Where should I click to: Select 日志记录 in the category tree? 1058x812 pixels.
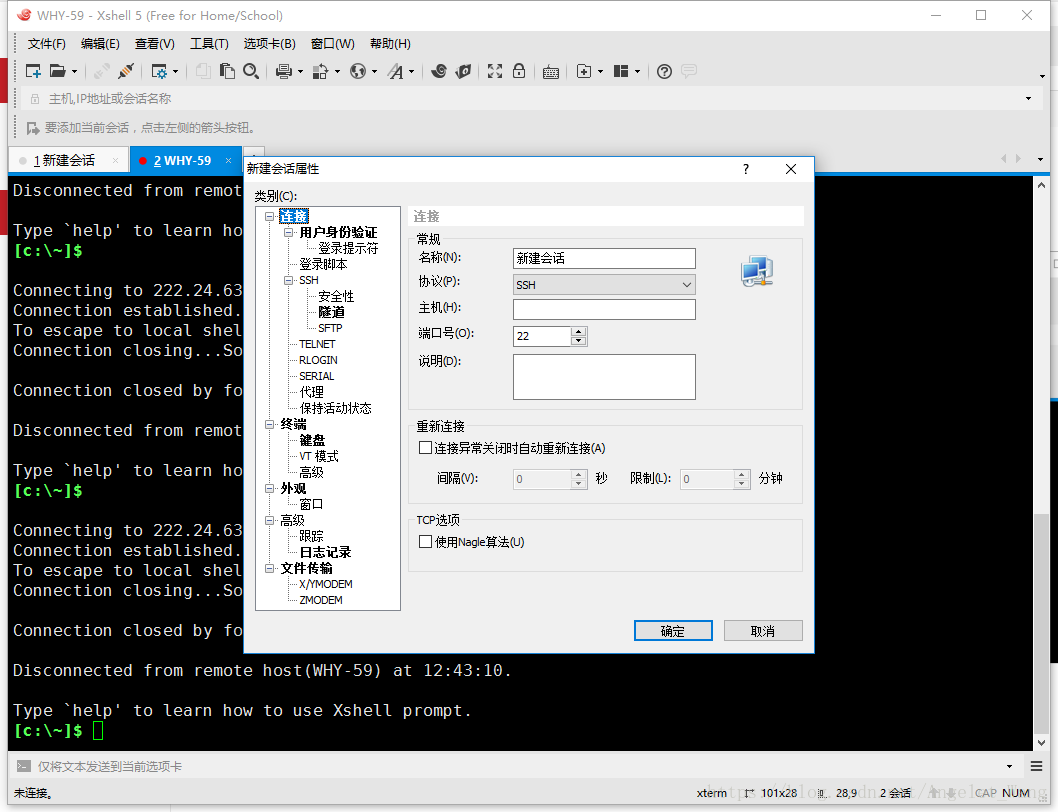click(325, 552)
